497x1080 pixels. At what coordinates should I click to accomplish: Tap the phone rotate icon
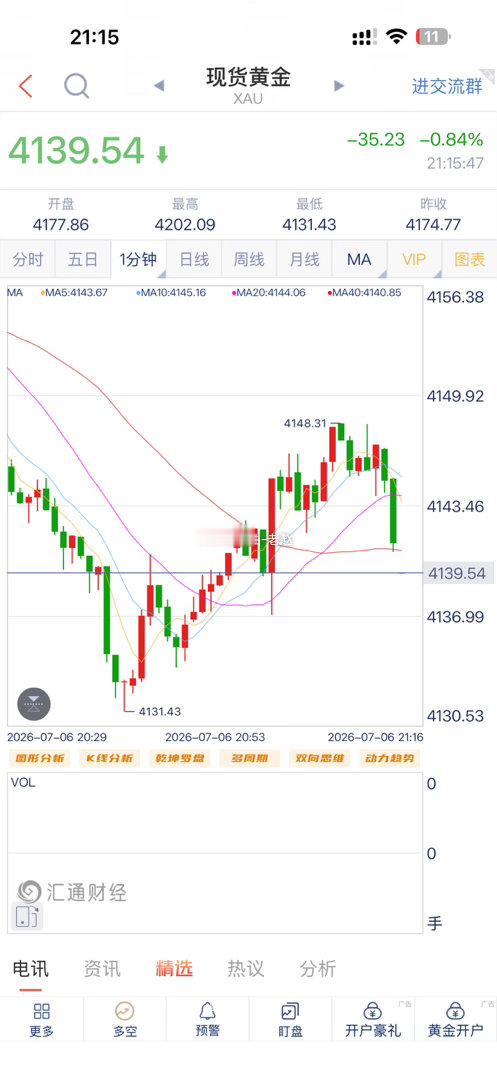[x=26, y=915]
